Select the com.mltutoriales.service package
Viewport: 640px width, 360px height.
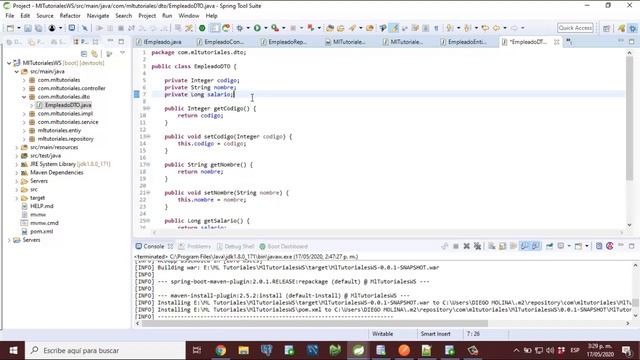point(68,122)
